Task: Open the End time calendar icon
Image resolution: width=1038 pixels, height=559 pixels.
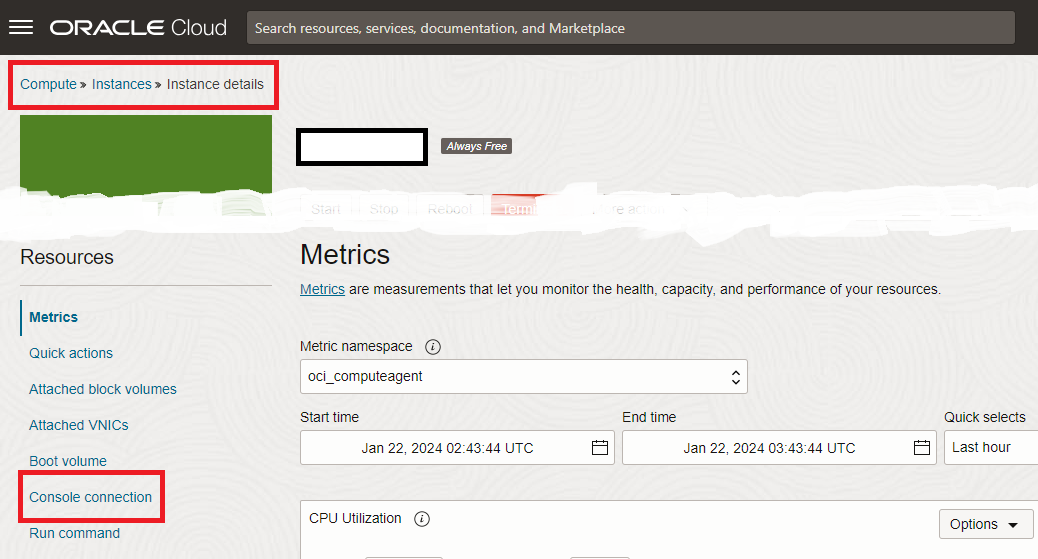Action: [x=922, y=448]
